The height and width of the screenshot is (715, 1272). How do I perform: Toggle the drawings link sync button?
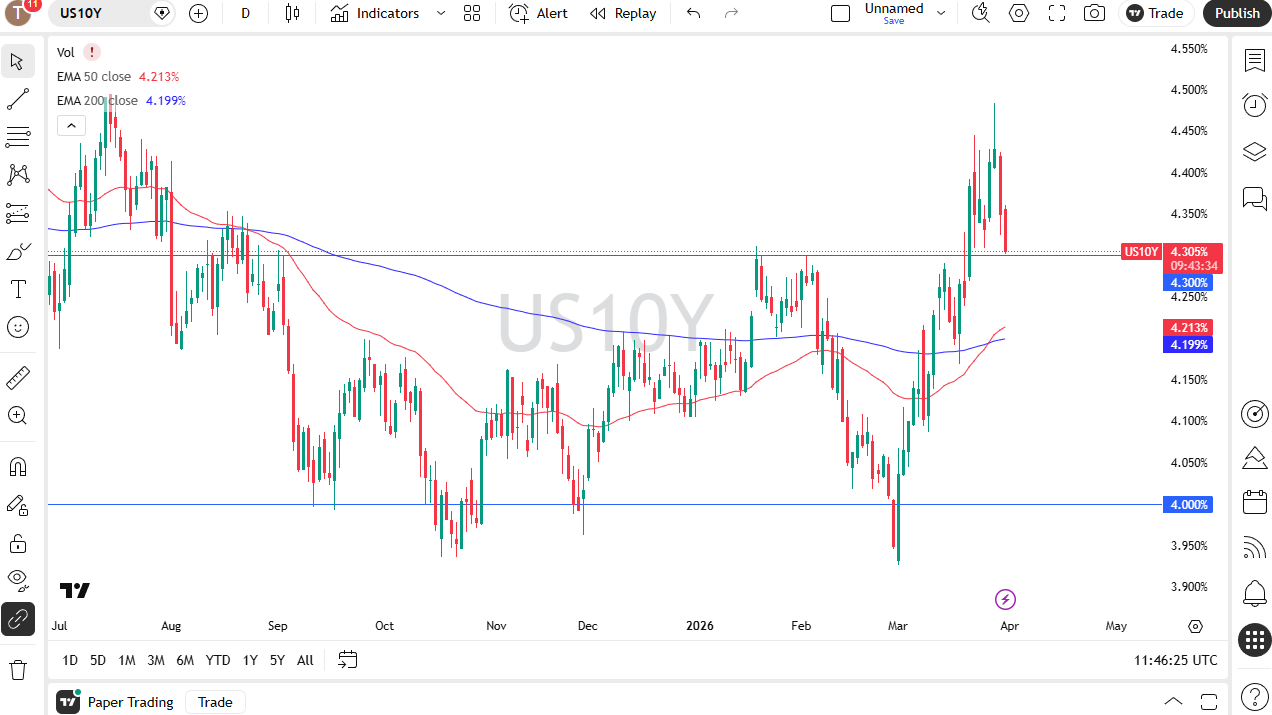18,620
